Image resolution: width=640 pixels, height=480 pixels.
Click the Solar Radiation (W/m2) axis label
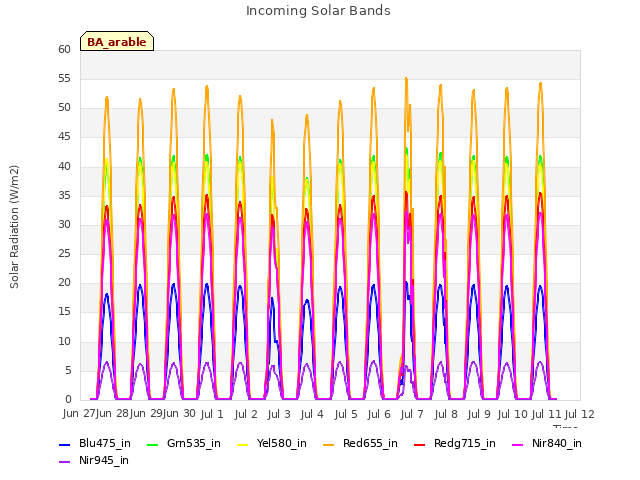[14, 227]
